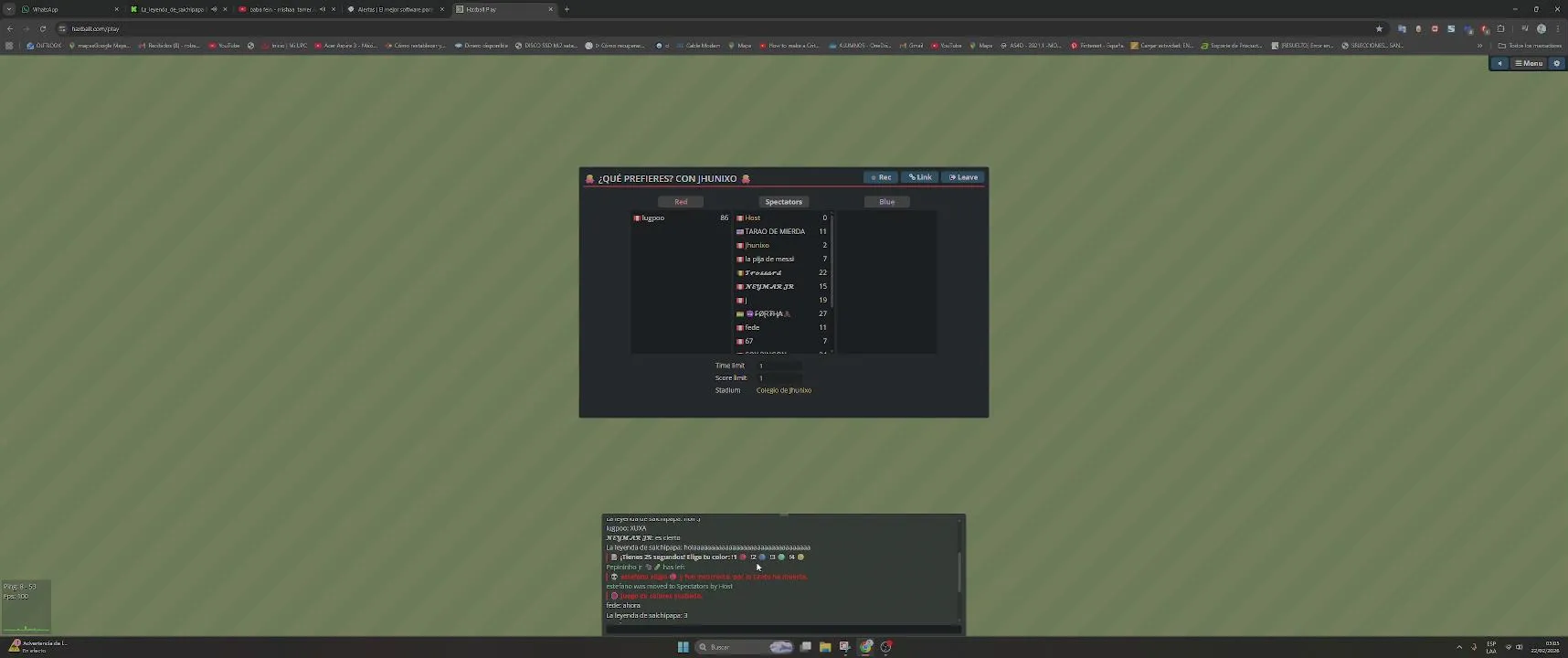1568x658 pixels.
Task: Switch to the YouTube baba fein tab
Action: pyautogui.click(x=286, y=9)
